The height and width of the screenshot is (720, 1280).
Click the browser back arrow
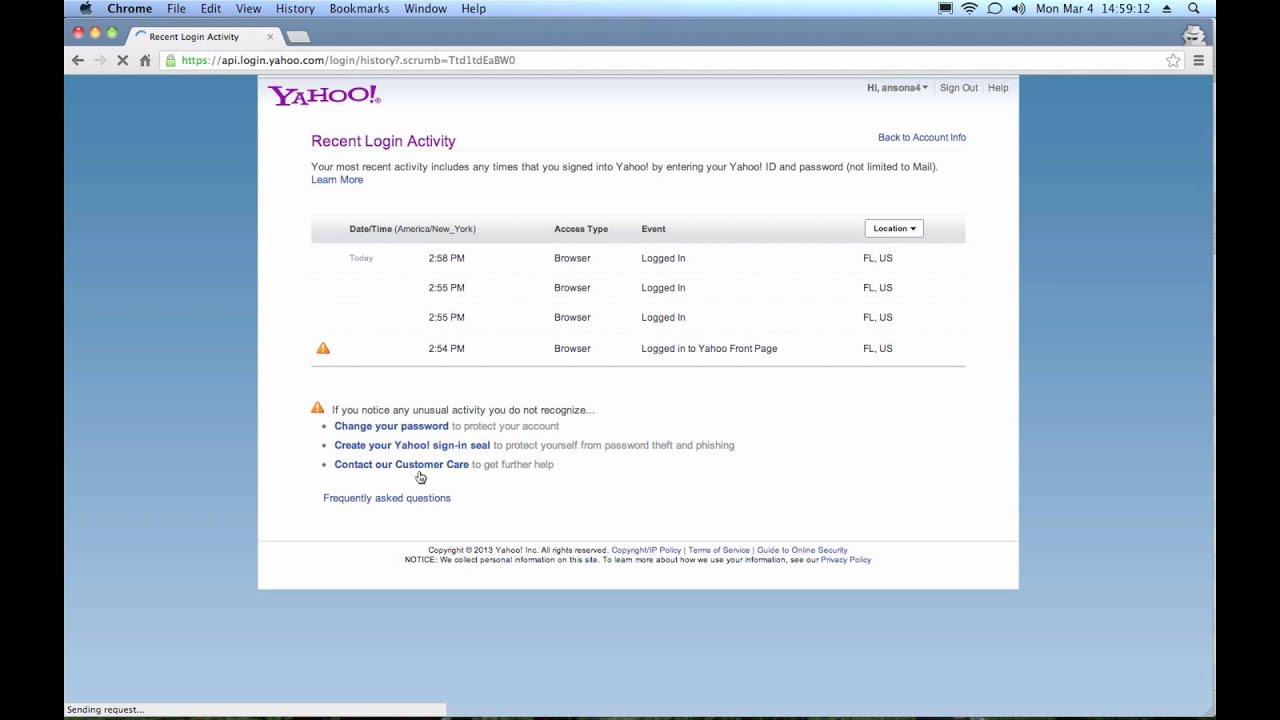(78, 60)
